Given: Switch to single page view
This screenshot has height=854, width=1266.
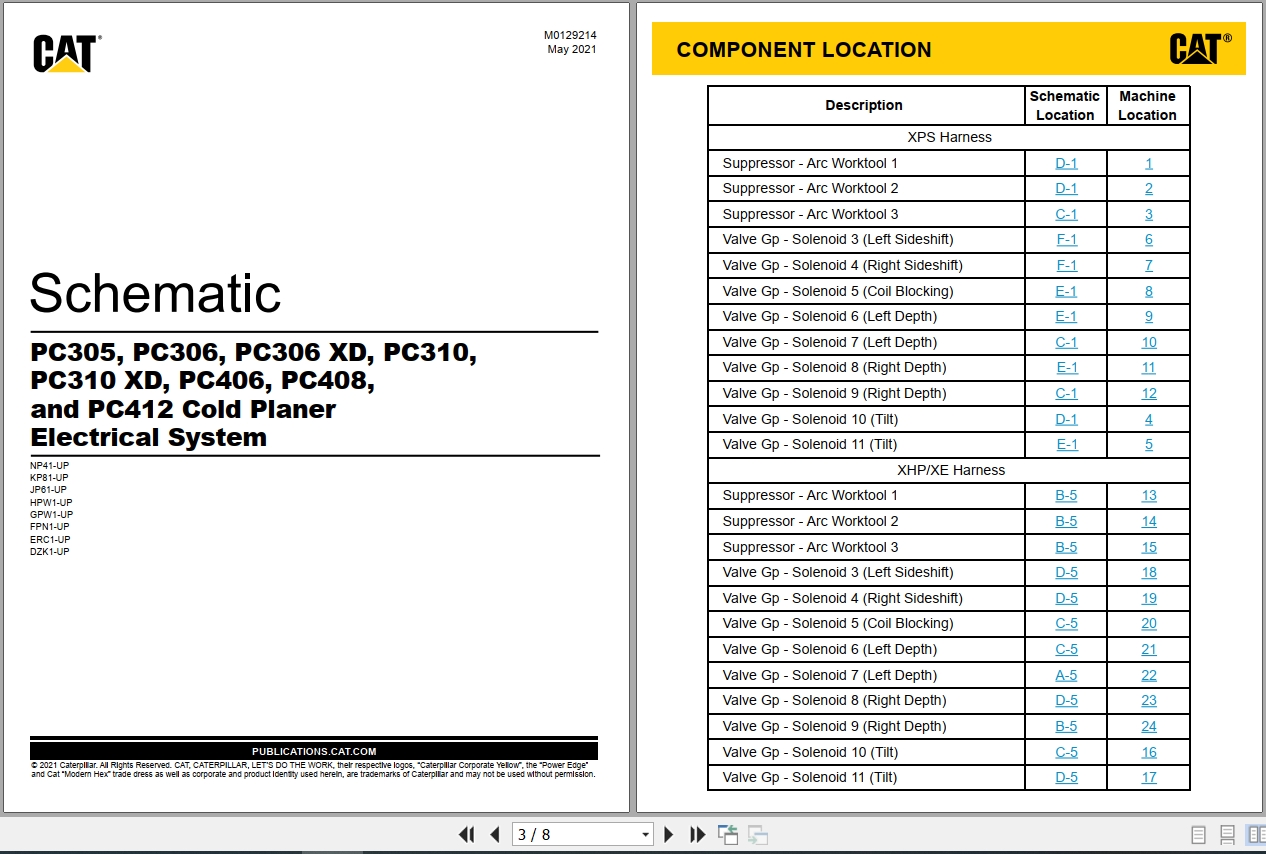Looking at the screenshot, I should (1199, 834).
